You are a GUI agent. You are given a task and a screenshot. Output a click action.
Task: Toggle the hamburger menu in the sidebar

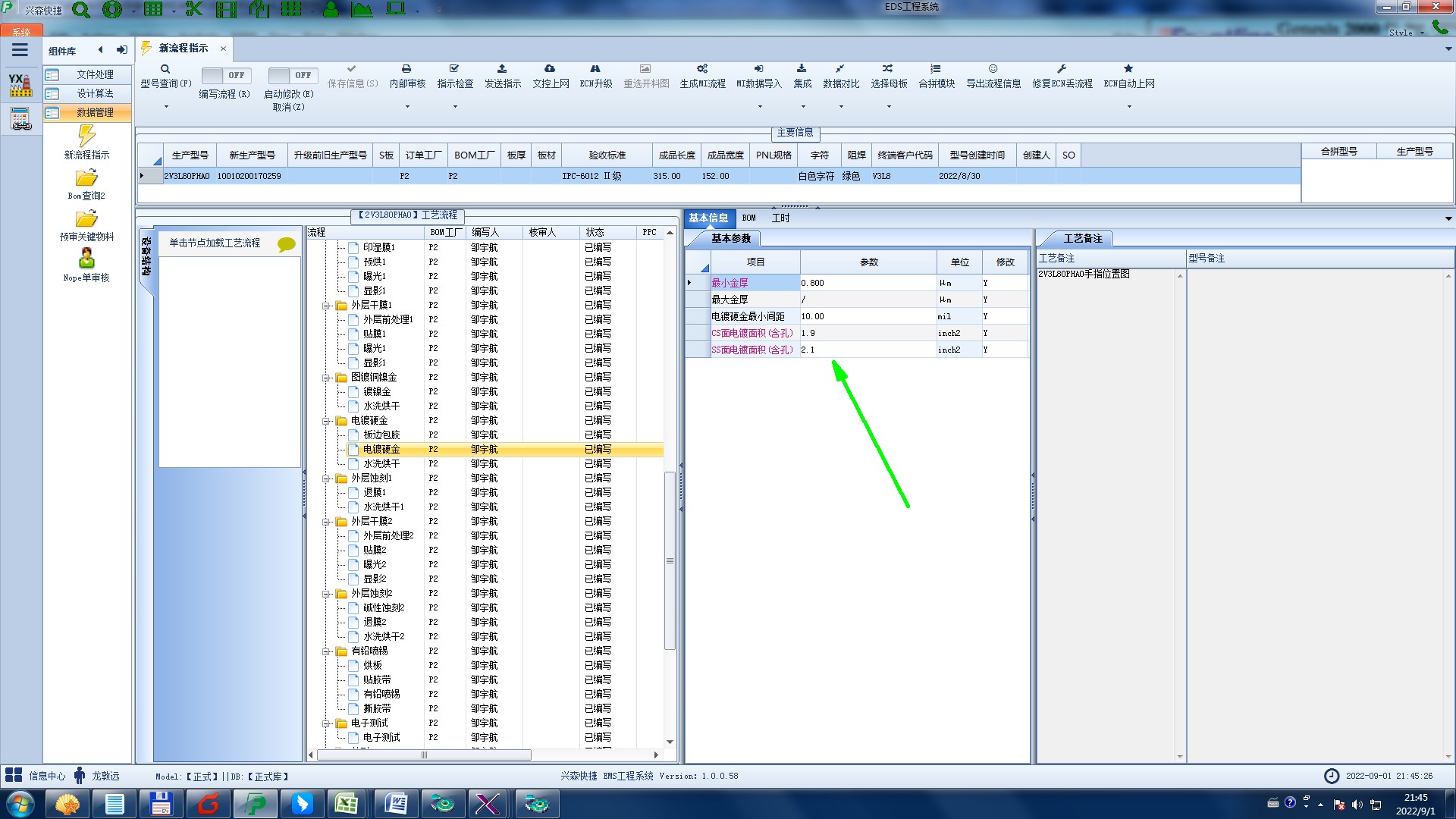20,51
